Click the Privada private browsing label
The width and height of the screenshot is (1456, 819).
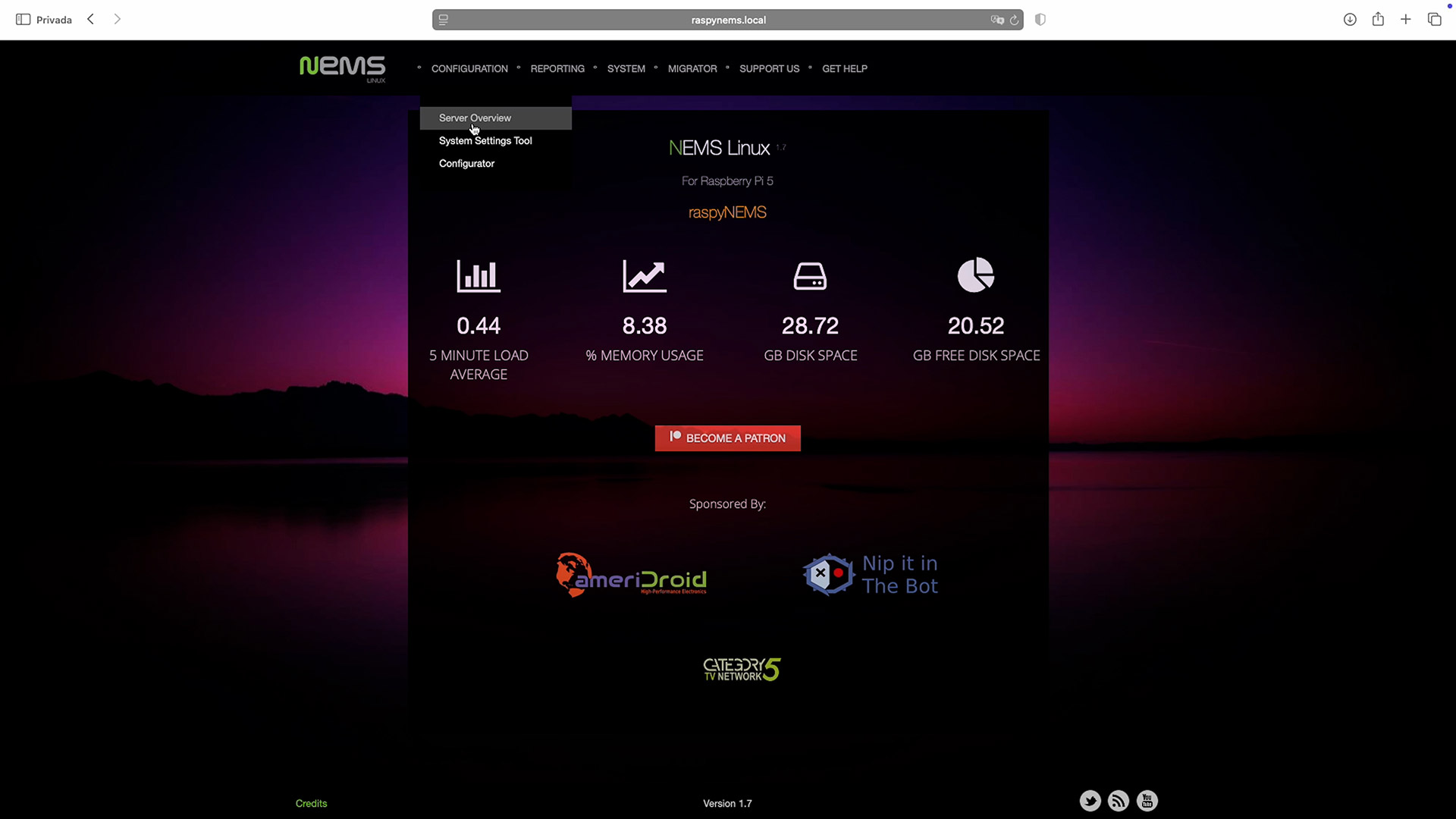(x=54, y=20)
